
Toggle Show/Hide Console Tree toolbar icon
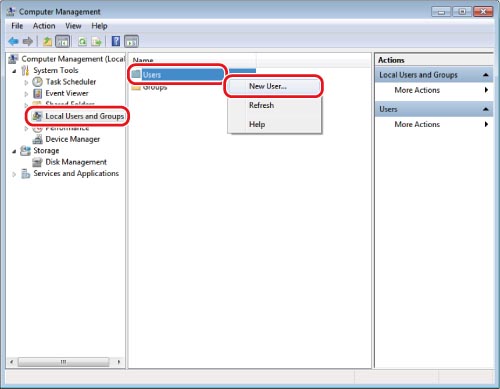[x=63, y=42]
